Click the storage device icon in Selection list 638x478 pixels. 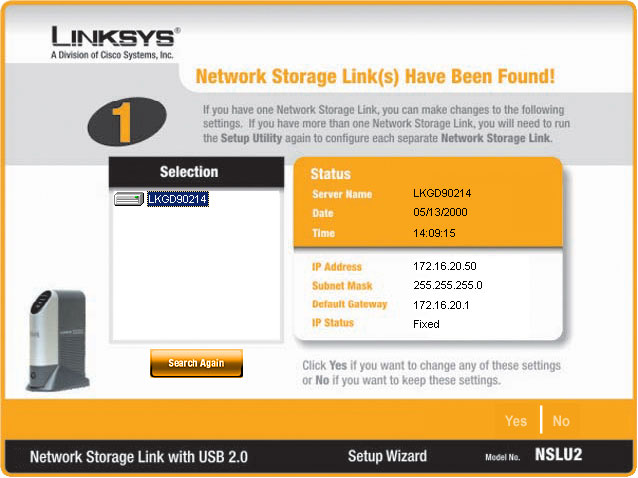129,200
